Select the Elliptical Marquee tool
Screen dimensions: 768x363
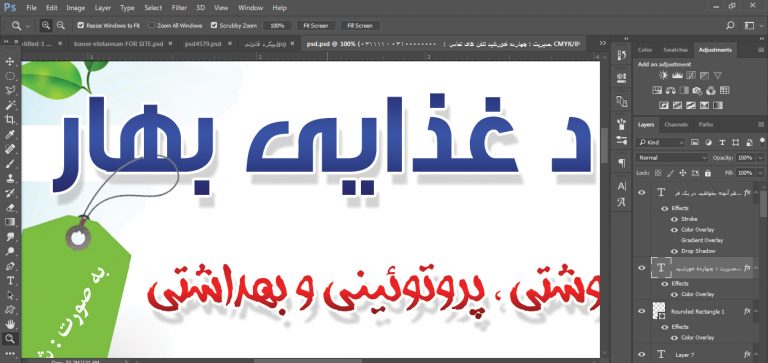point(10,76)
